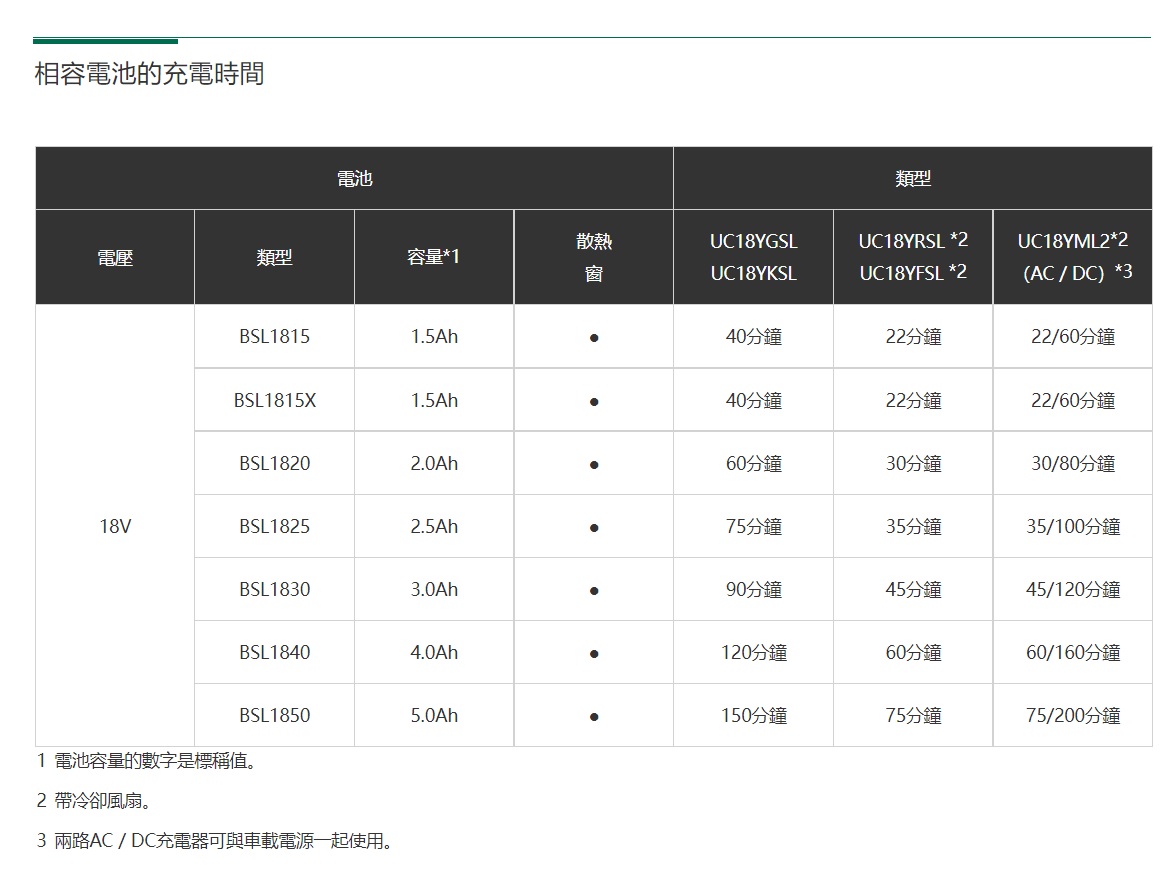Screen dimensions: 1176x892
Task: Click the 電池 group header cell
Action: click(x=354, y=178)
